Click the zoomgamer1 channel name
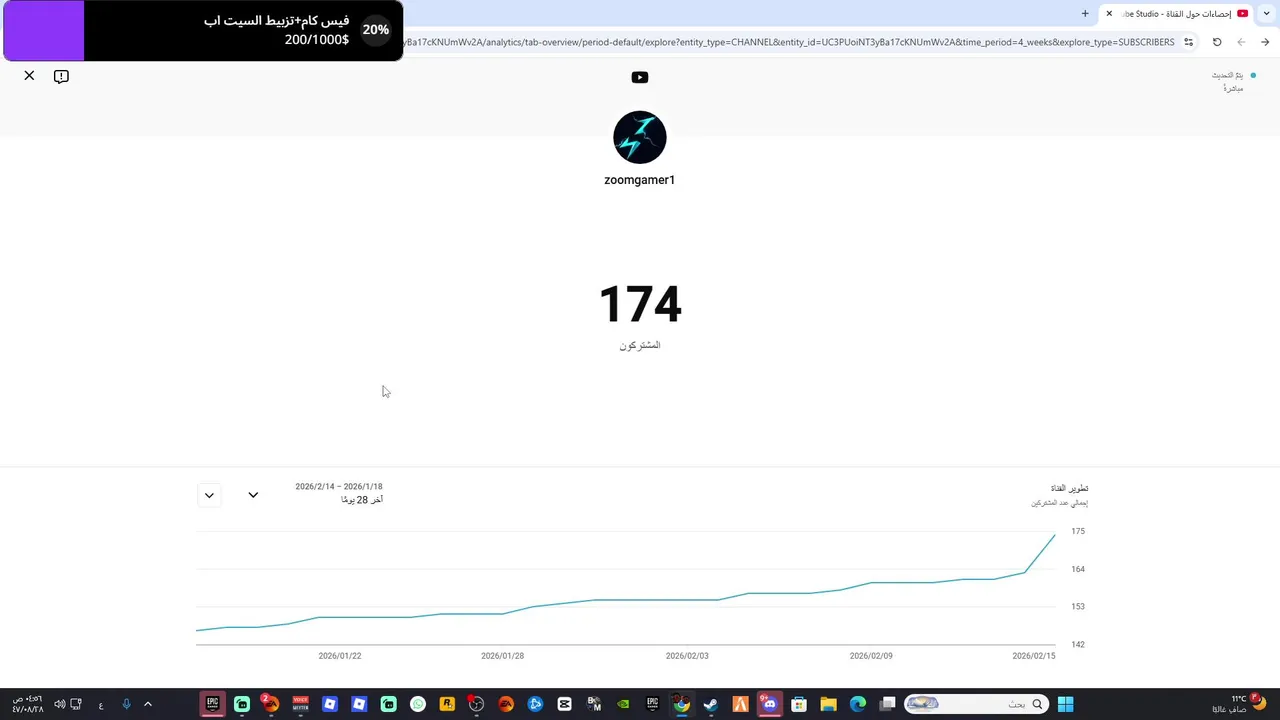The image size is (1280, 720). click(x=640, y=180)
